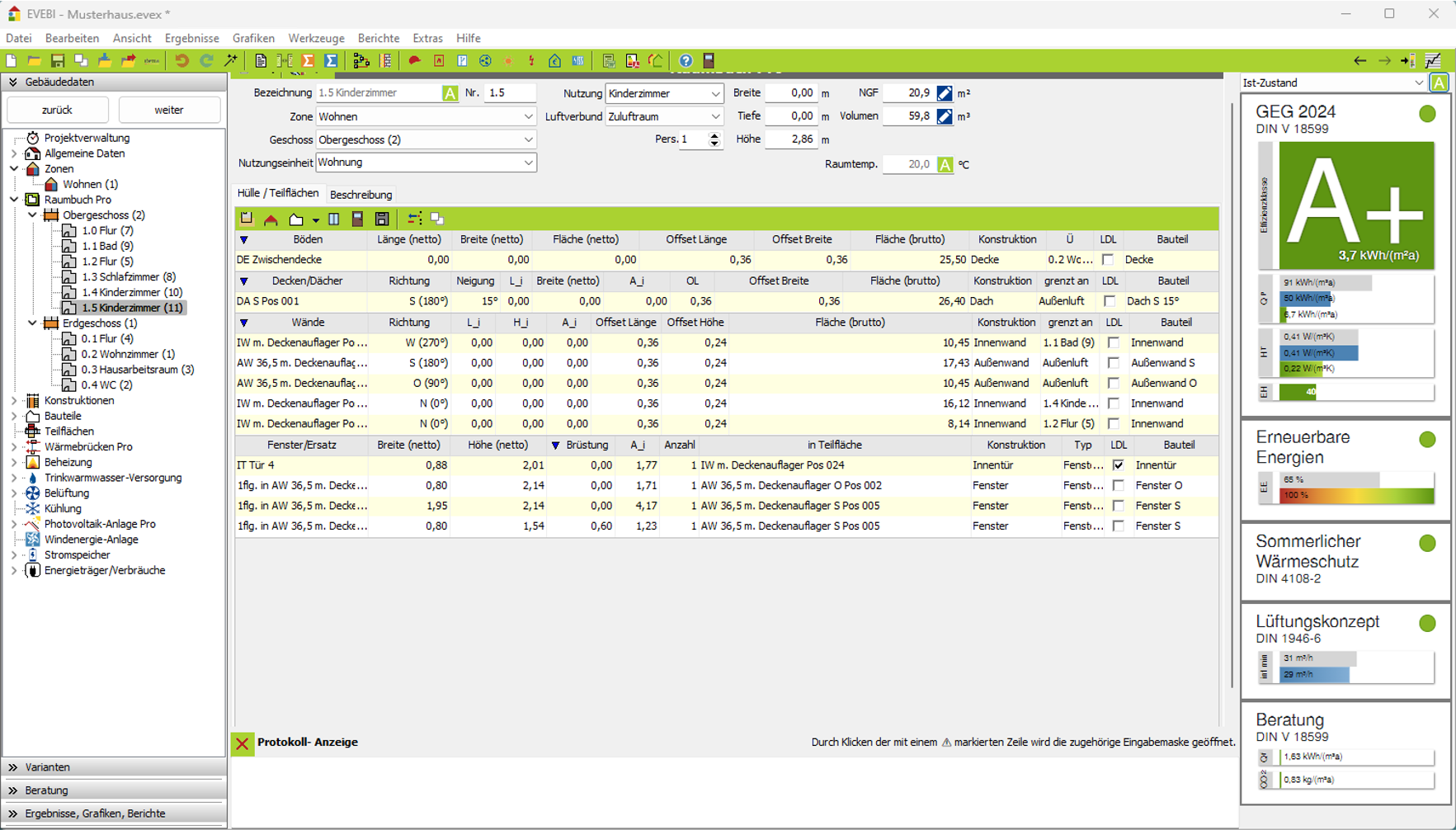This screenshot has width=1456, height=830.
Task: Open the Nutzung dropdown
Action: coord(714,94)
